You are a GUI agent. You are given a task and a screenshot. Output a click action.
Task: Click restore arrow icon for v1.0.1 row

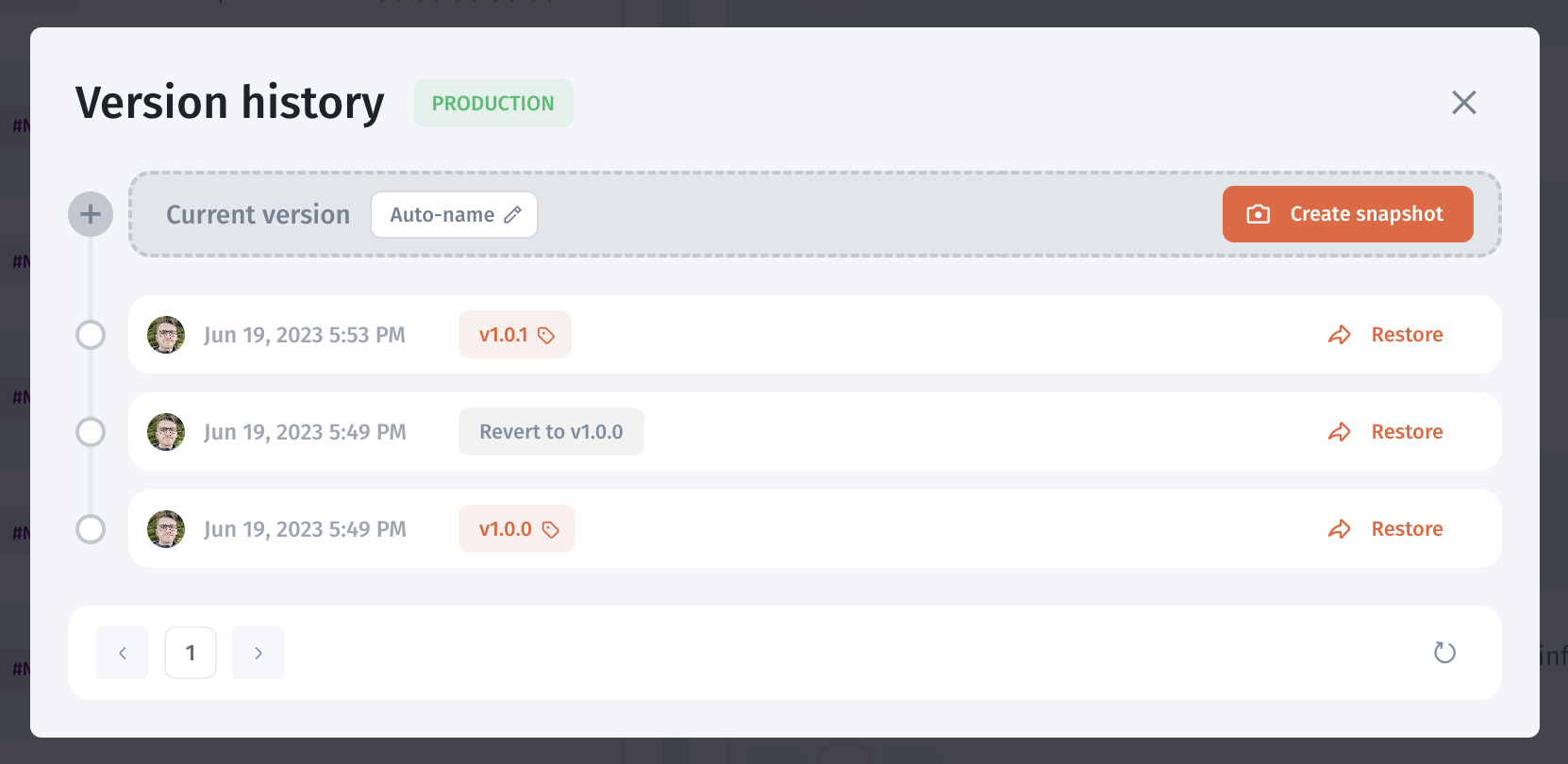pos(1340,335)
